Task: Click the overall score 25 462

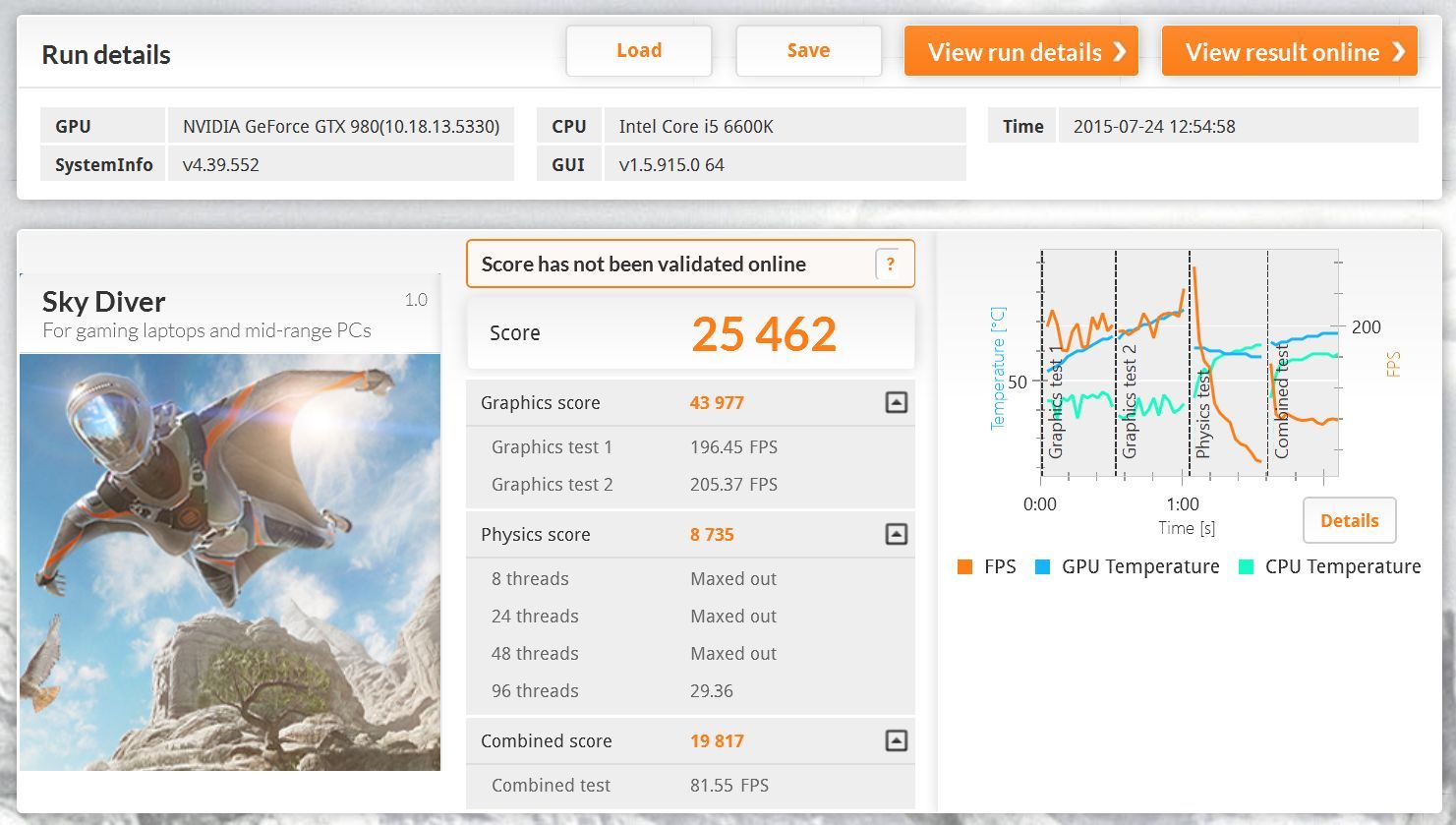Action: point(764,334)
